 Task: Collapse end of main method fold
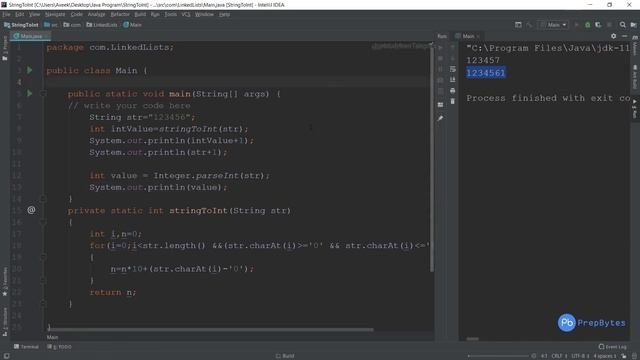tap(43, 199)
